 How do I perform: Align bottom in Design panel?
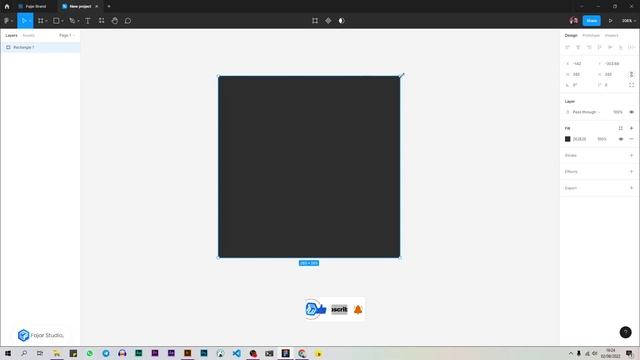620,47
